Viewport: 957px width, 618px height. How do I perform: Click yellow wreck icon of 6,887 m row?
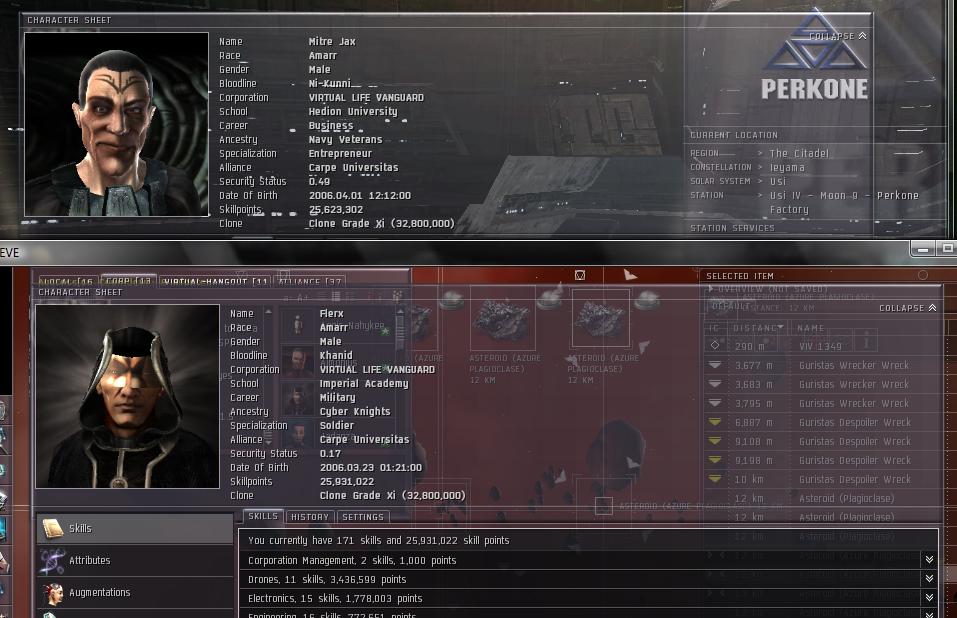(715, 422)
